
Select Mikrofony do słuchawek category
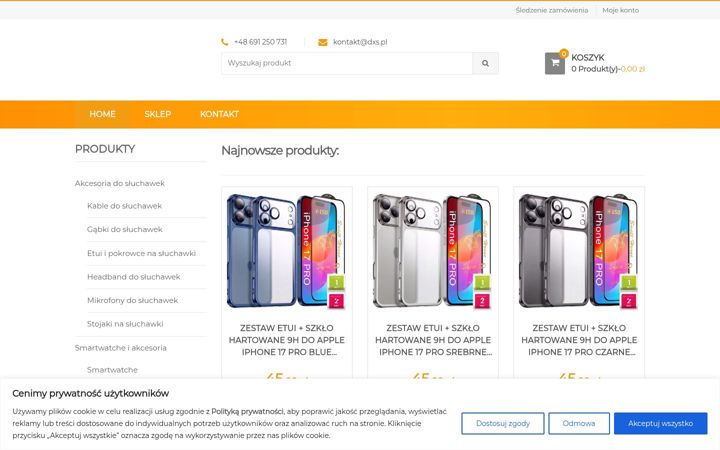132,300
